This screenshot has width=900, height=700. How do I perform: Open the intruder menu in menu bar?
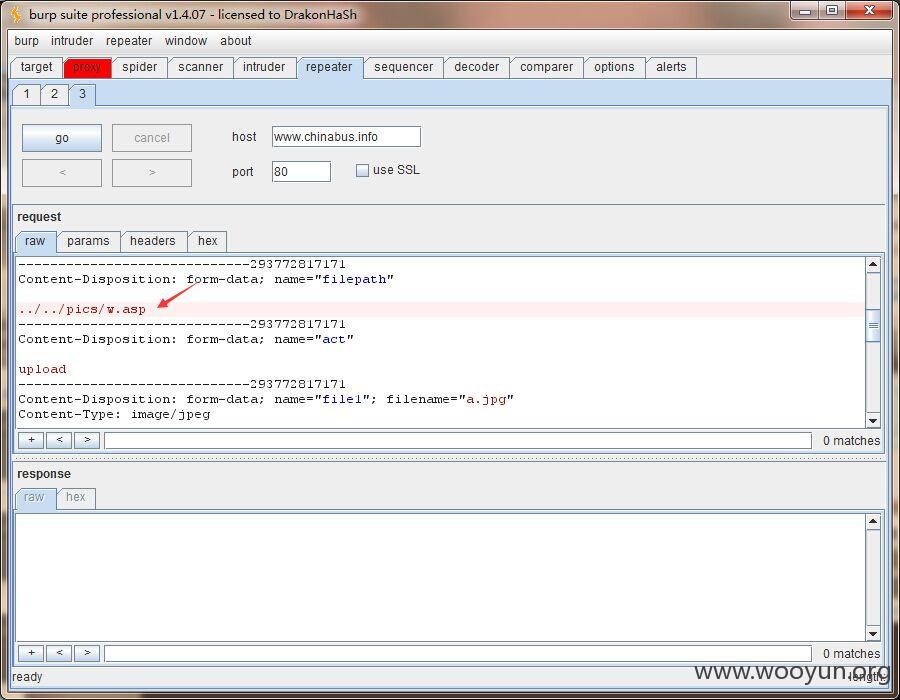coord(72,41)
